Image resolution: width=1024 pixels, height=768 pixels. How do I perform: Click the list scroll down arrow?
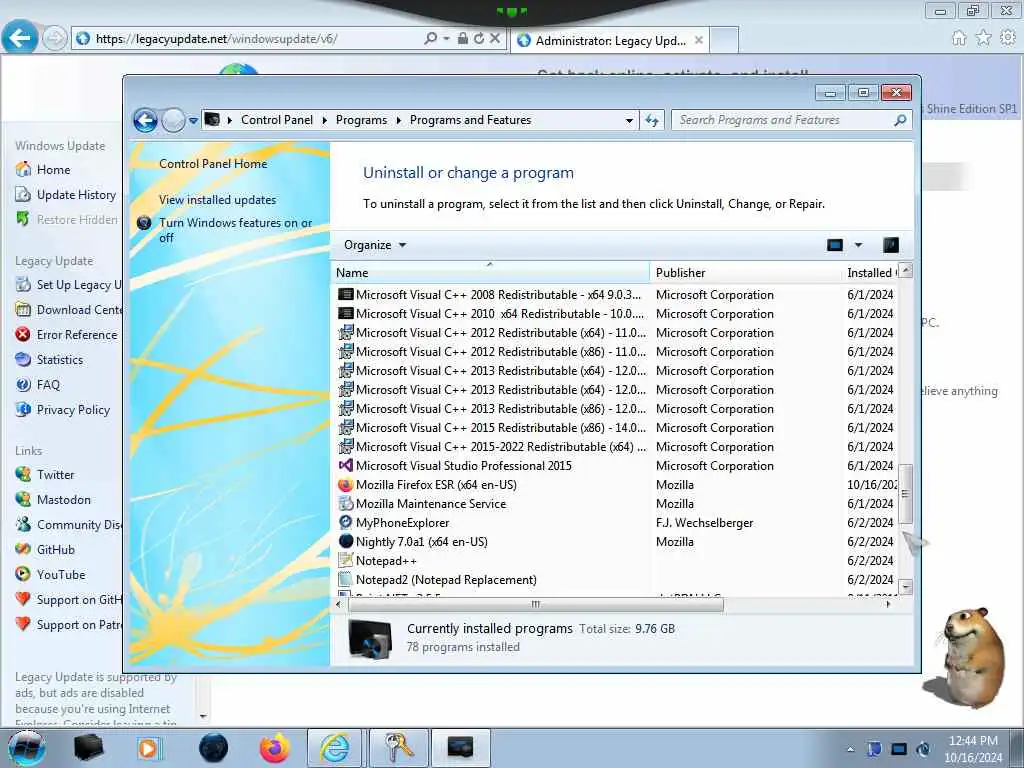(x=905, y=586)
